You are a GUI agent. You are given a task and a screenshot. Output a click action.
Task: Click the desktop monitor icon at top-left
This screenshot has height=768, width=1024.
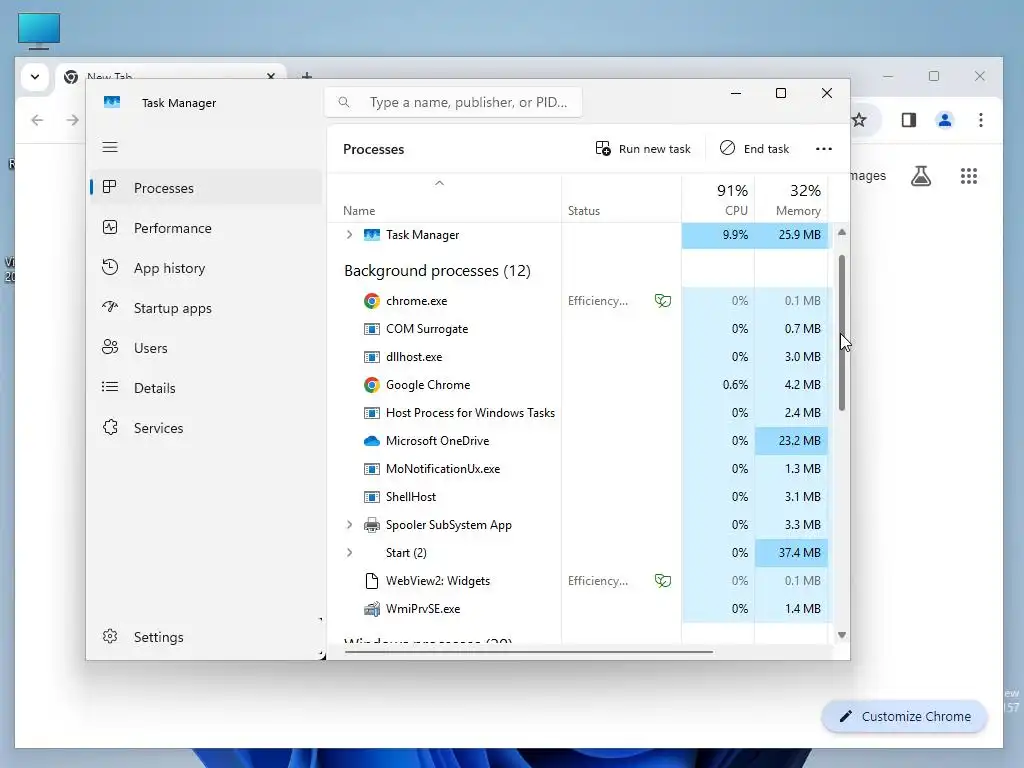(39, 31)
